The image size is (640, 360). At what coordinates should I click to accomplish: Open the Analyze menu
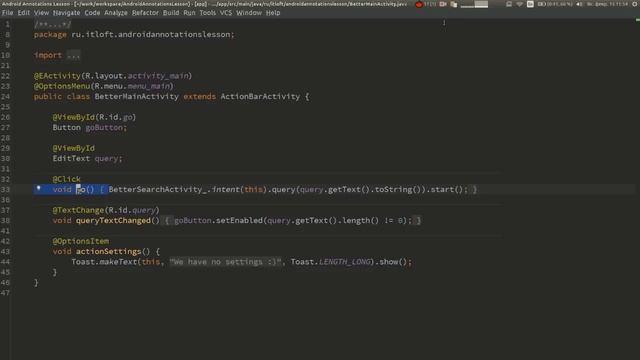116,13
